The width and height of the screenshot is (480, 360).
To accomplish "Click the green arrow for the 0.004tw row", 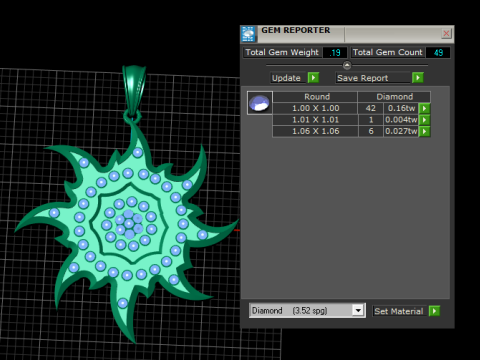I will coord(425,120).
